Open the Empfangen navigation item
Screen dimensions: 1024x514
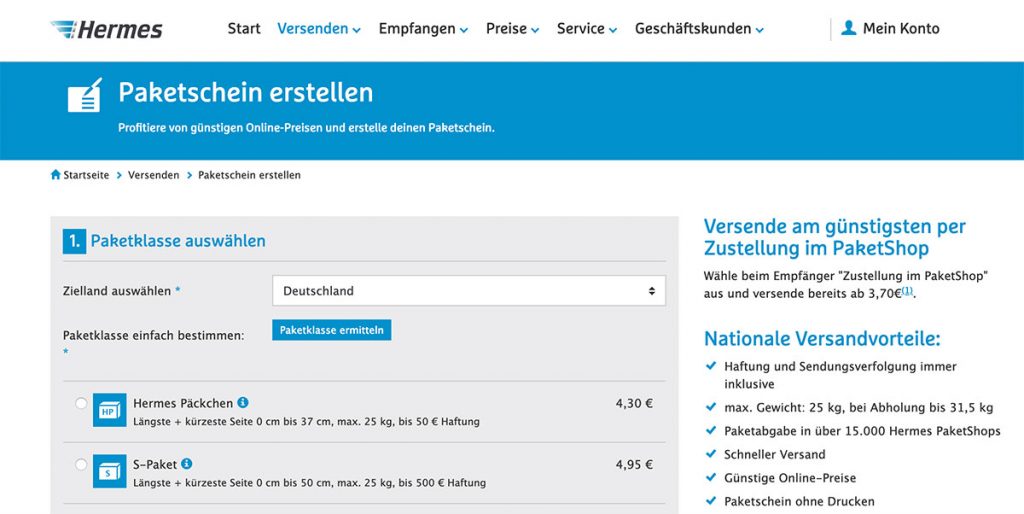tap(417, 29)
